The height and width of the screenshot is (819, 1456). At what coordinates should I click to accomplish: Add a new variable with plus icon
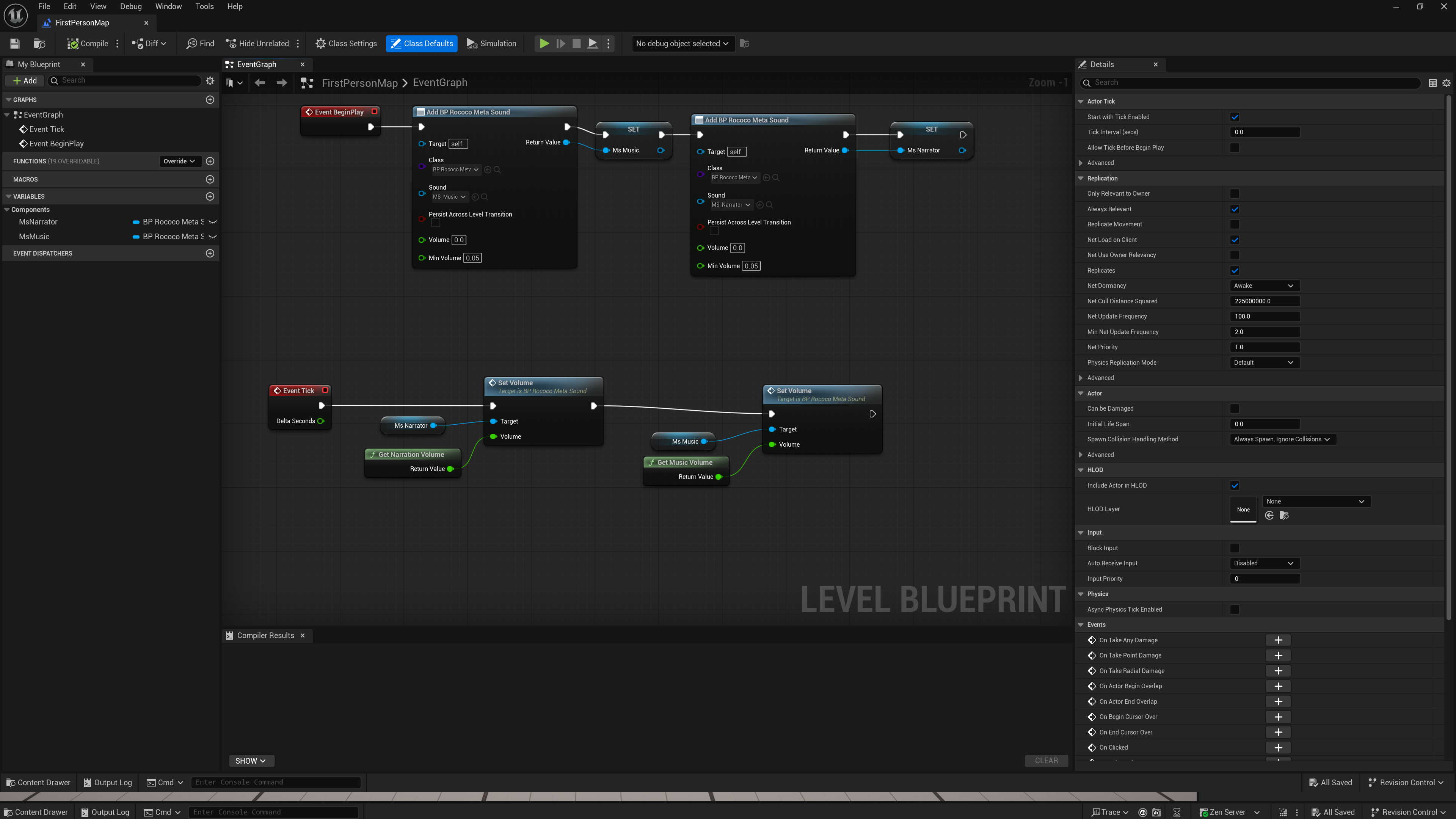pos(210,196)
